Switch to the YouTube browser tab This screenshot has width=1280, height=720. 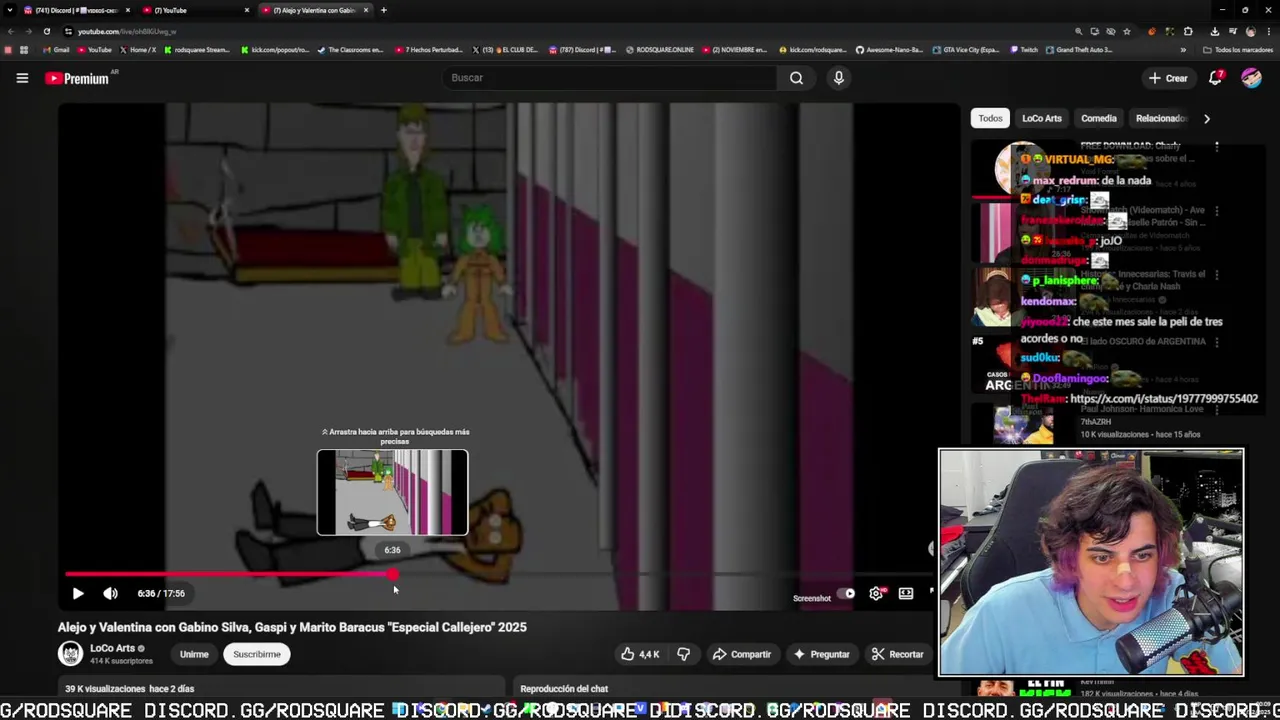pos(195,10)
